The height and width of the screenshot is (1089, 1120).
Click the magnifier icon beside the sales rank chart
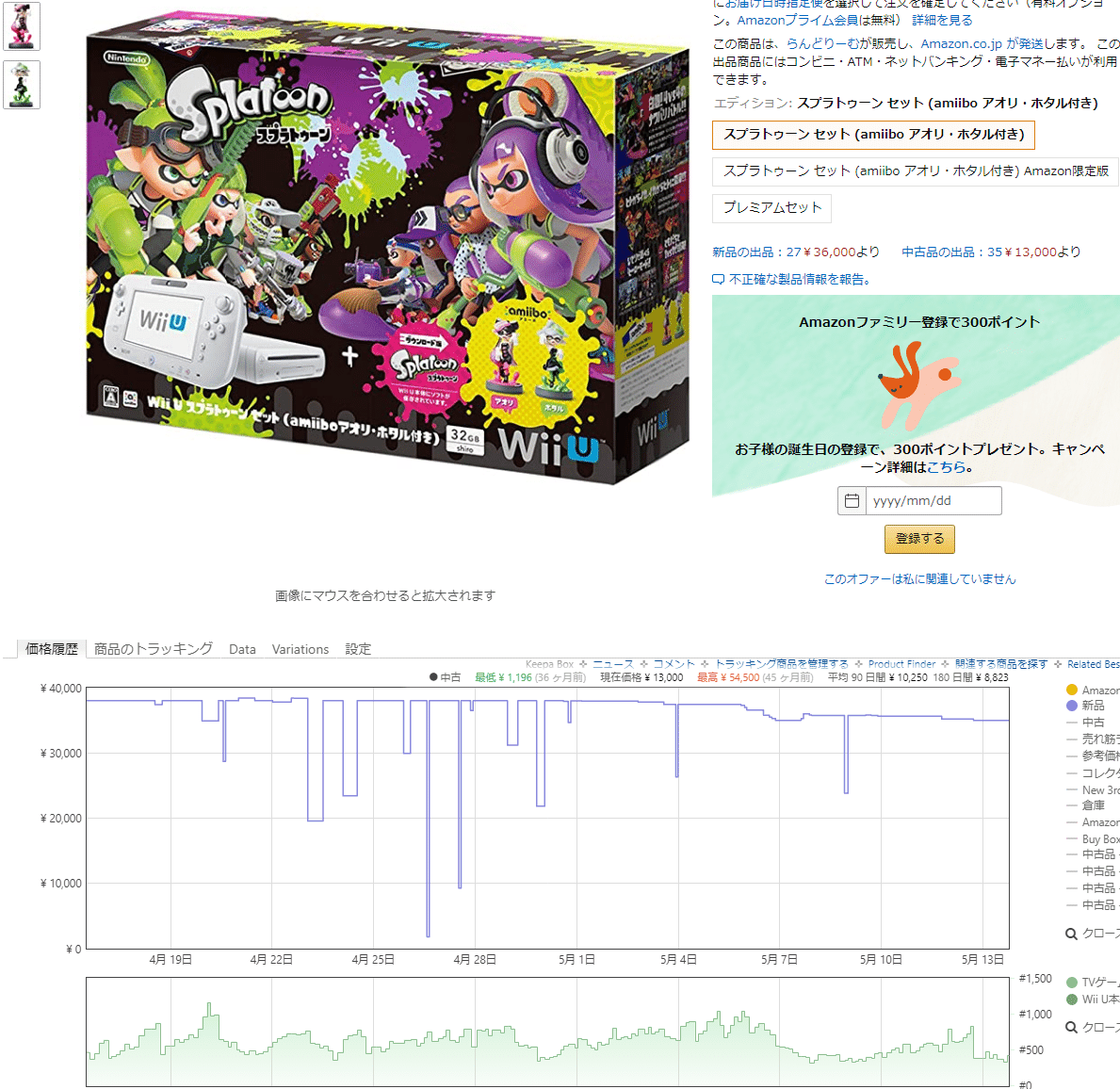coord(1071,1027)
